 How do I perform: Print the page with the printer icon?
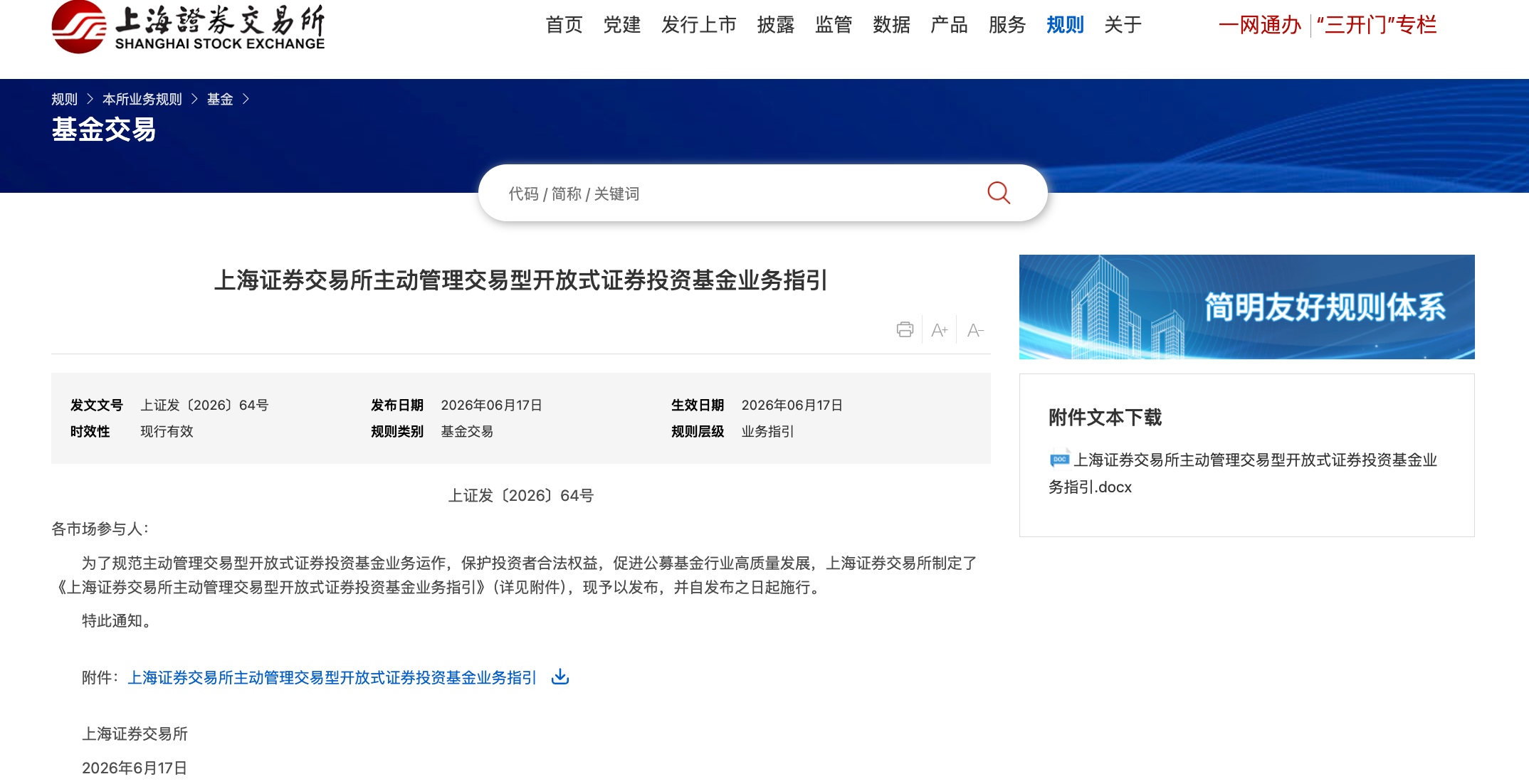[x=905, y=329]
